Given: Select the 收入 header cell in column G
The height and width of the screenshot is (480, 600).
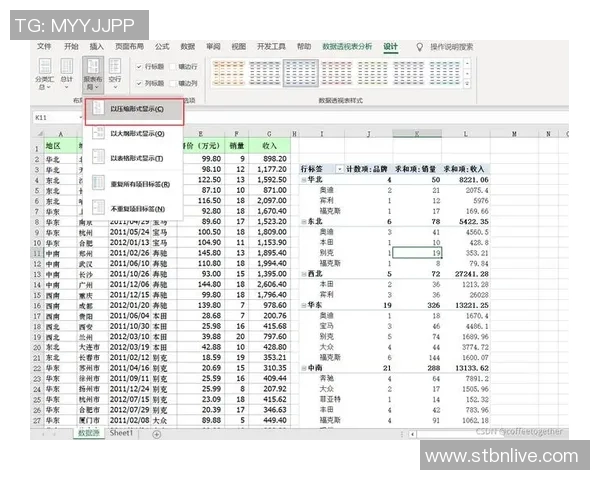Looking at the screenshot, I should point(269,146).
